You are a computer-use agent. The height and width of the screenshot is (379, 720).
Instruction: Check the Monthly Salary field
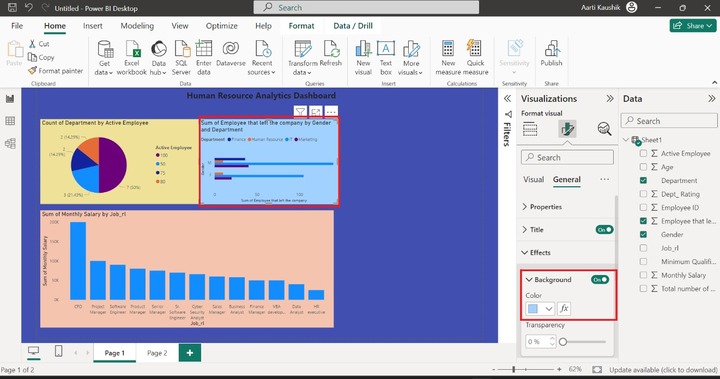pyautogui.click(x=643, y=275)
